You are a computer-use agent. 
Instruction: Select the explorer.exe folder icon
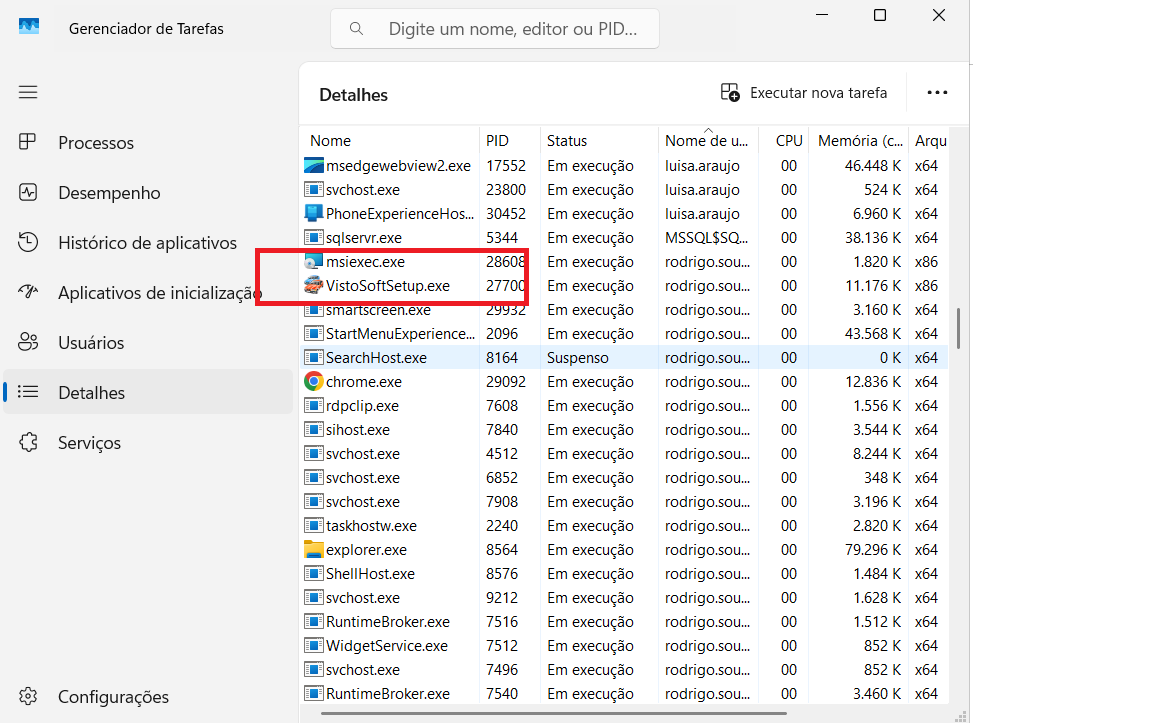[314, 550]
